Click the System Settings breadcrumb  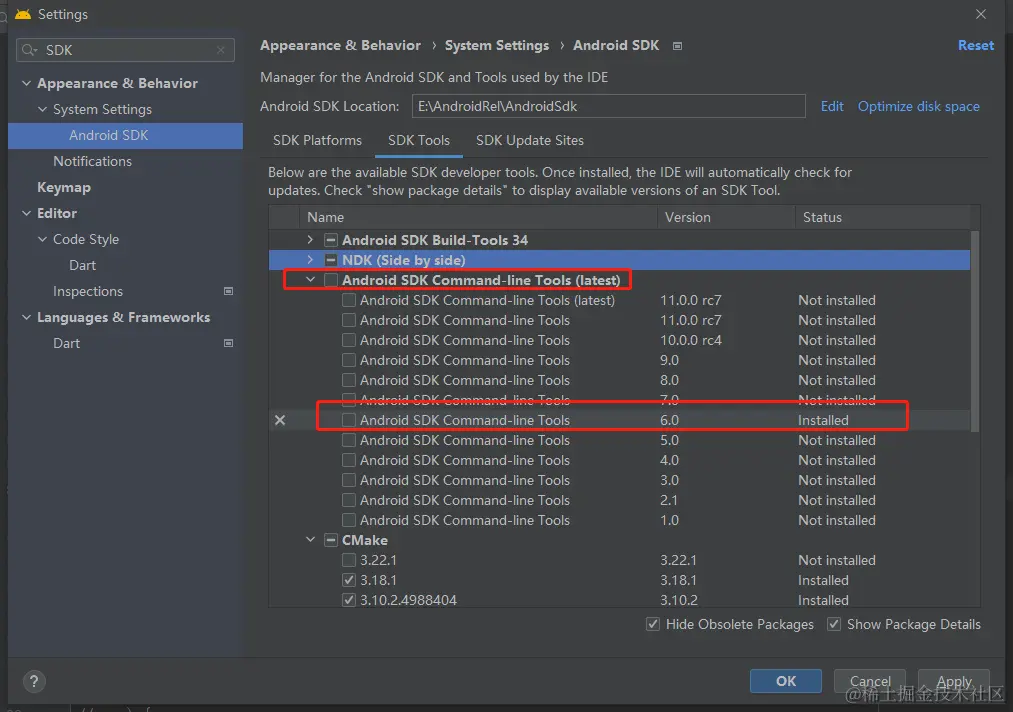[x=497, y=45]
